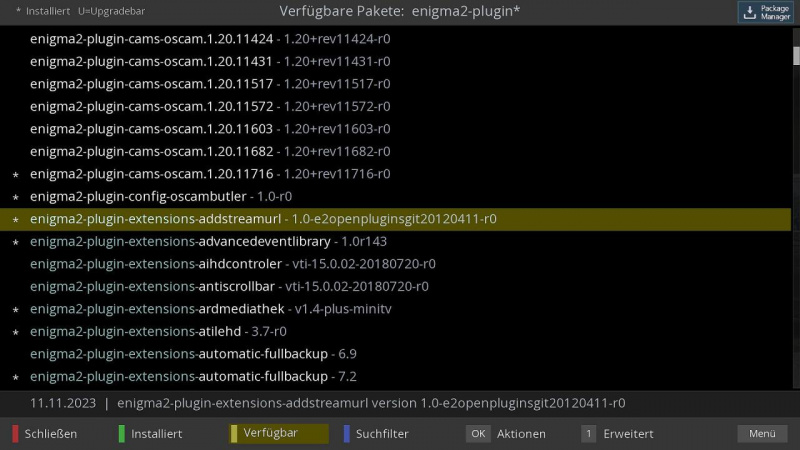
Task: Open Suchfilter search filter
Action: pos(382,434)
